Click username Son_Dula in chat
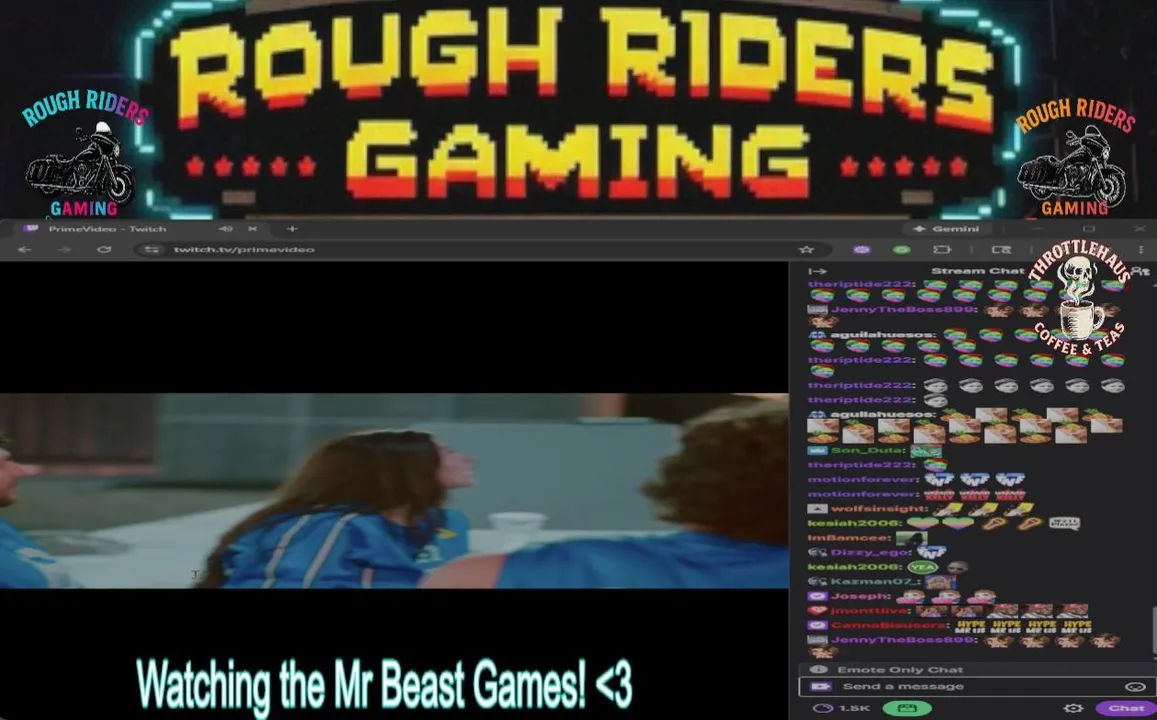The height and width of the screenshot is (720, 1157). 867,450
